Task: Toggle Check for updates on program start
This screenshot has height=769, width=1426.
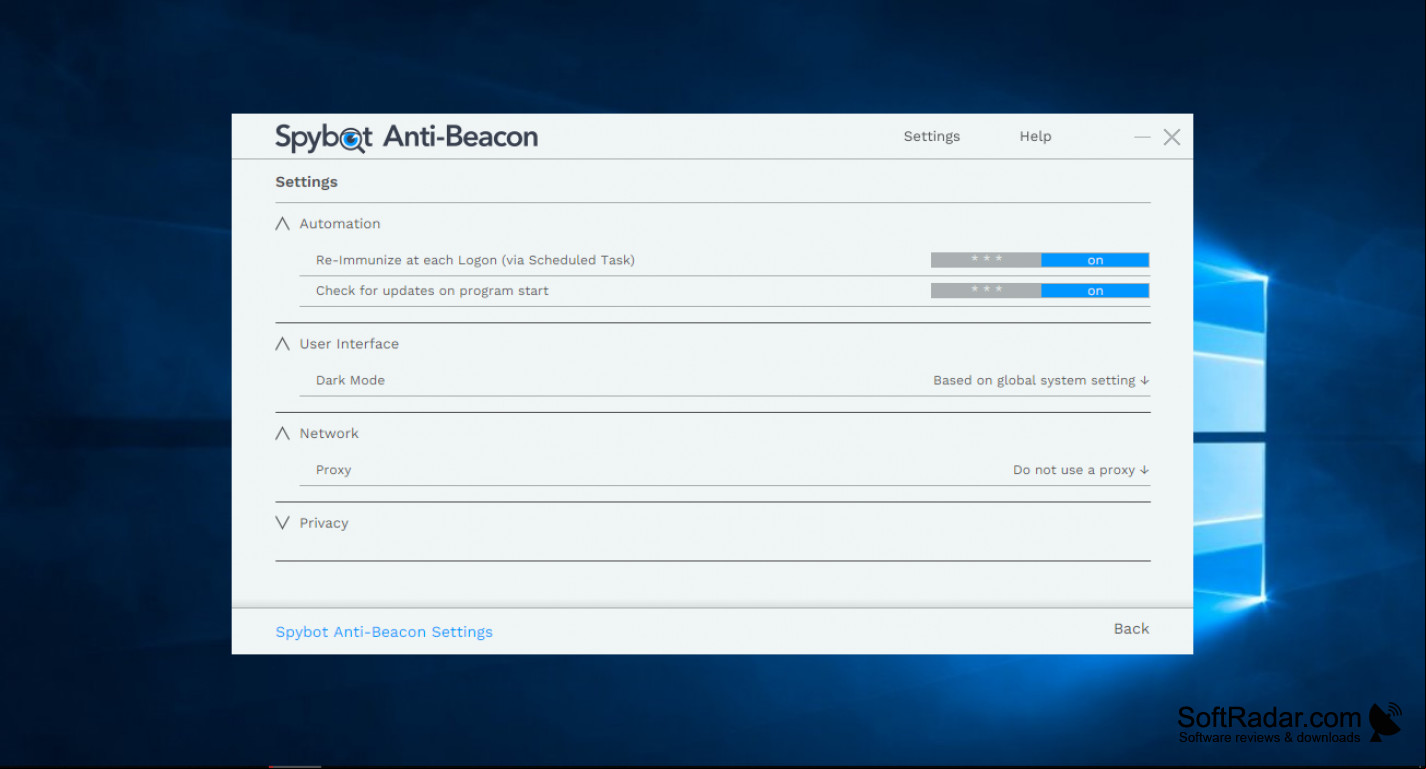Action: click(1040, 291)
